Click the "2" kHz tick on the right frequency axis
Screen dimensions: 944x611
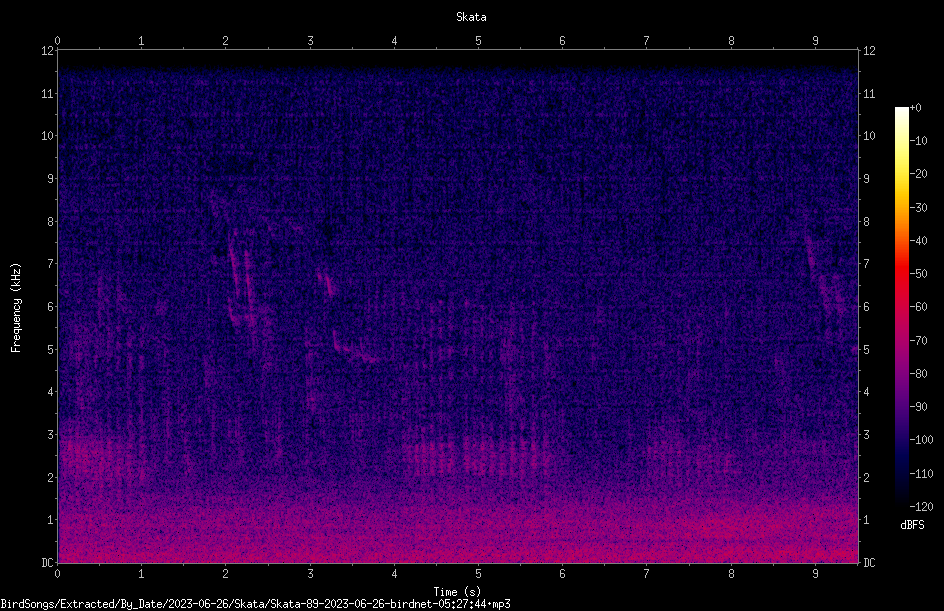click(x=867, y=477)
